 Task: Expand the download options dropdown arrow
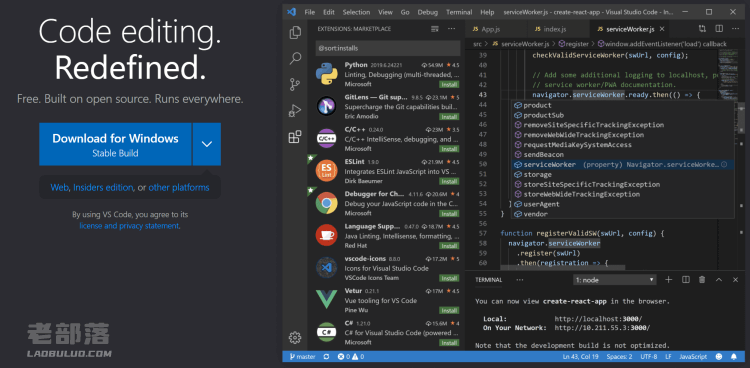click(207, 144)
